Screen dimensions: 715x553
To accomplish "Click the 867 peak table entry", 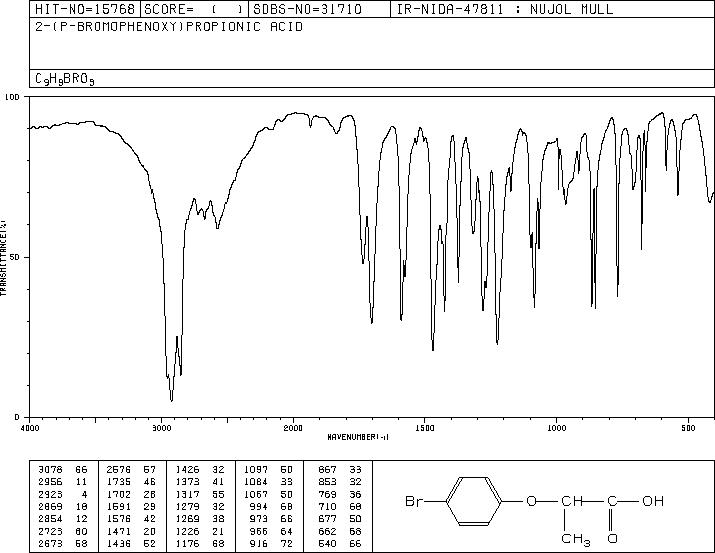I will 327,470.
